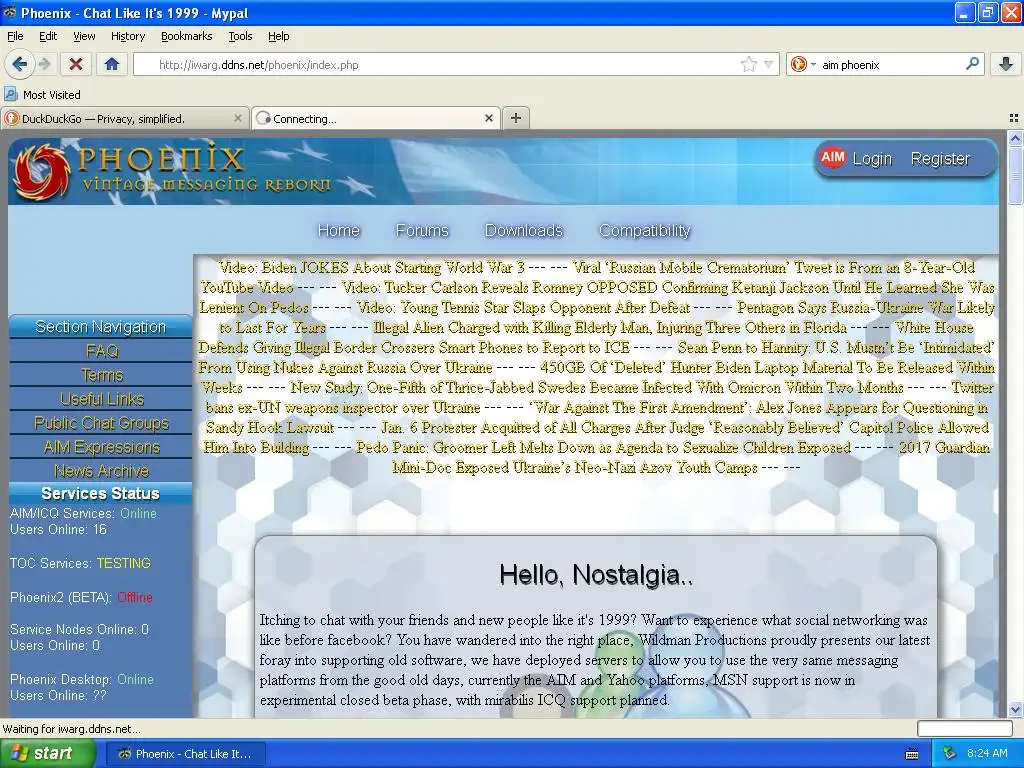
Task: Open the Compatibility nav link
Action: point(645,231)
